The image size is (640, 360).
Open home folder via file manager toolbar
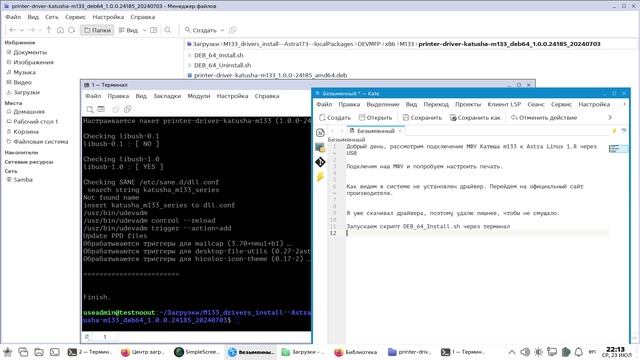point(60,30)
